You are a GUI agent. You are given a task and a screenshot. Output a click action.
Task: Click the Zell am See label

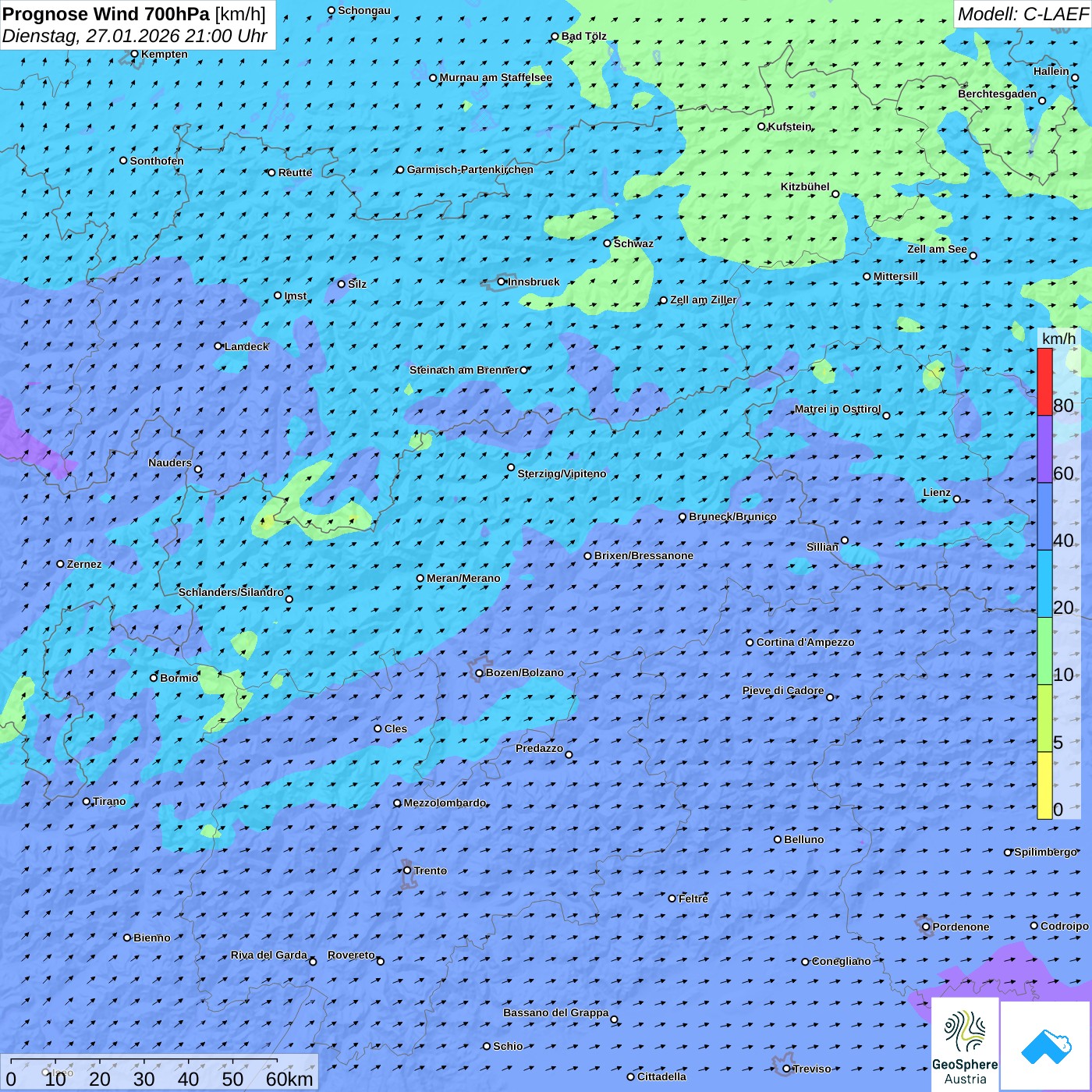pyautogui.click(x=937, y=249)
